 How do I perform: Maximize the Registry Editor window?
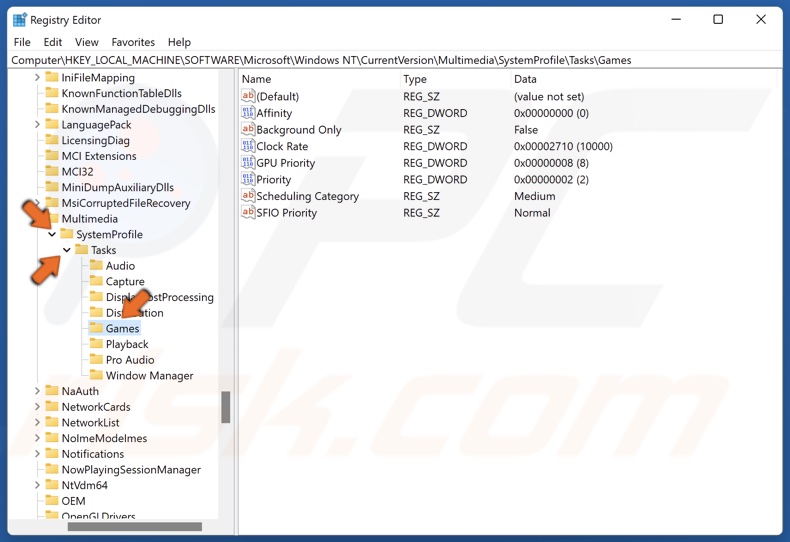[x=718, y=20]
